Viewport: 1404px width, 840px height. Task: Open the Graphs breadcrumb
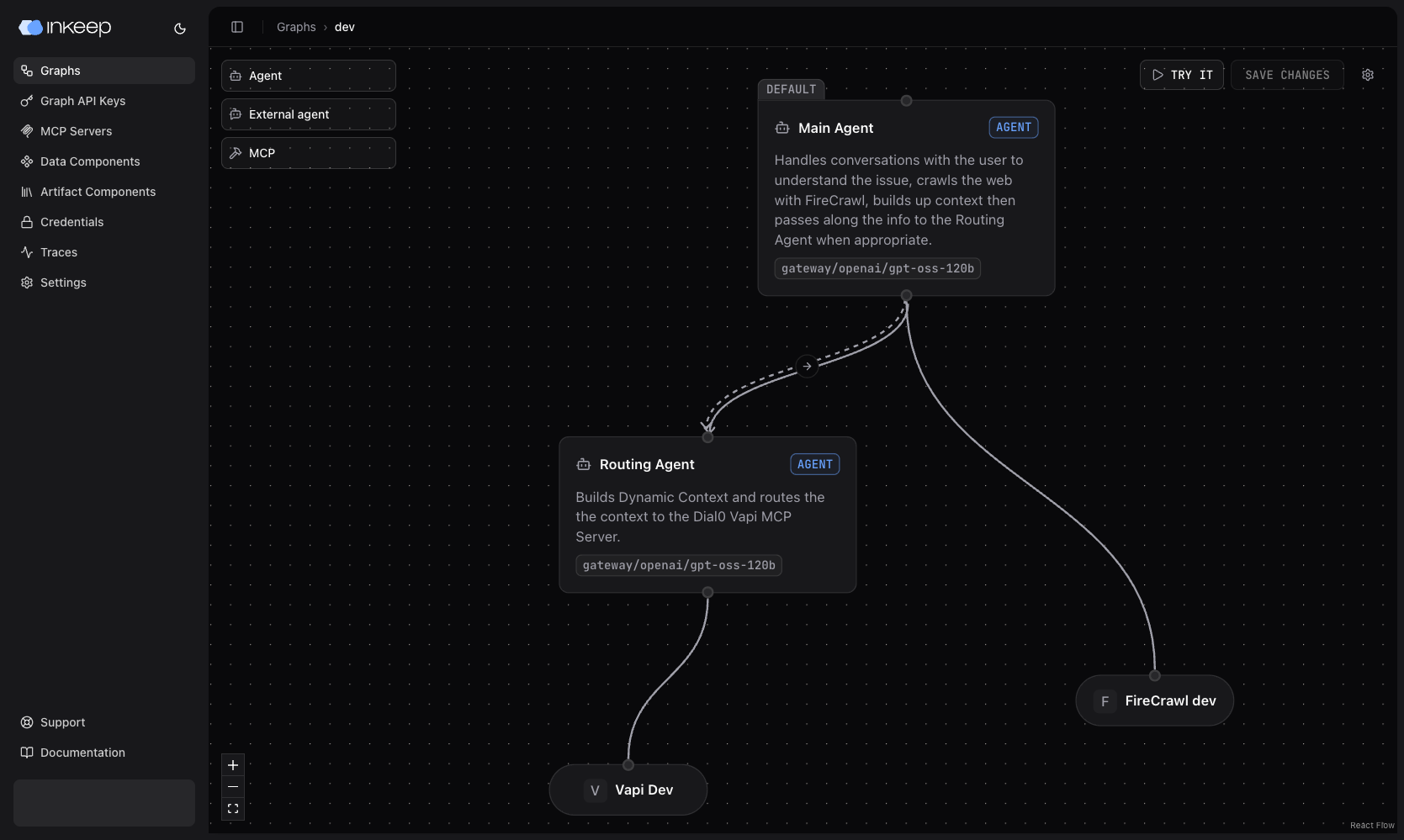295,26
